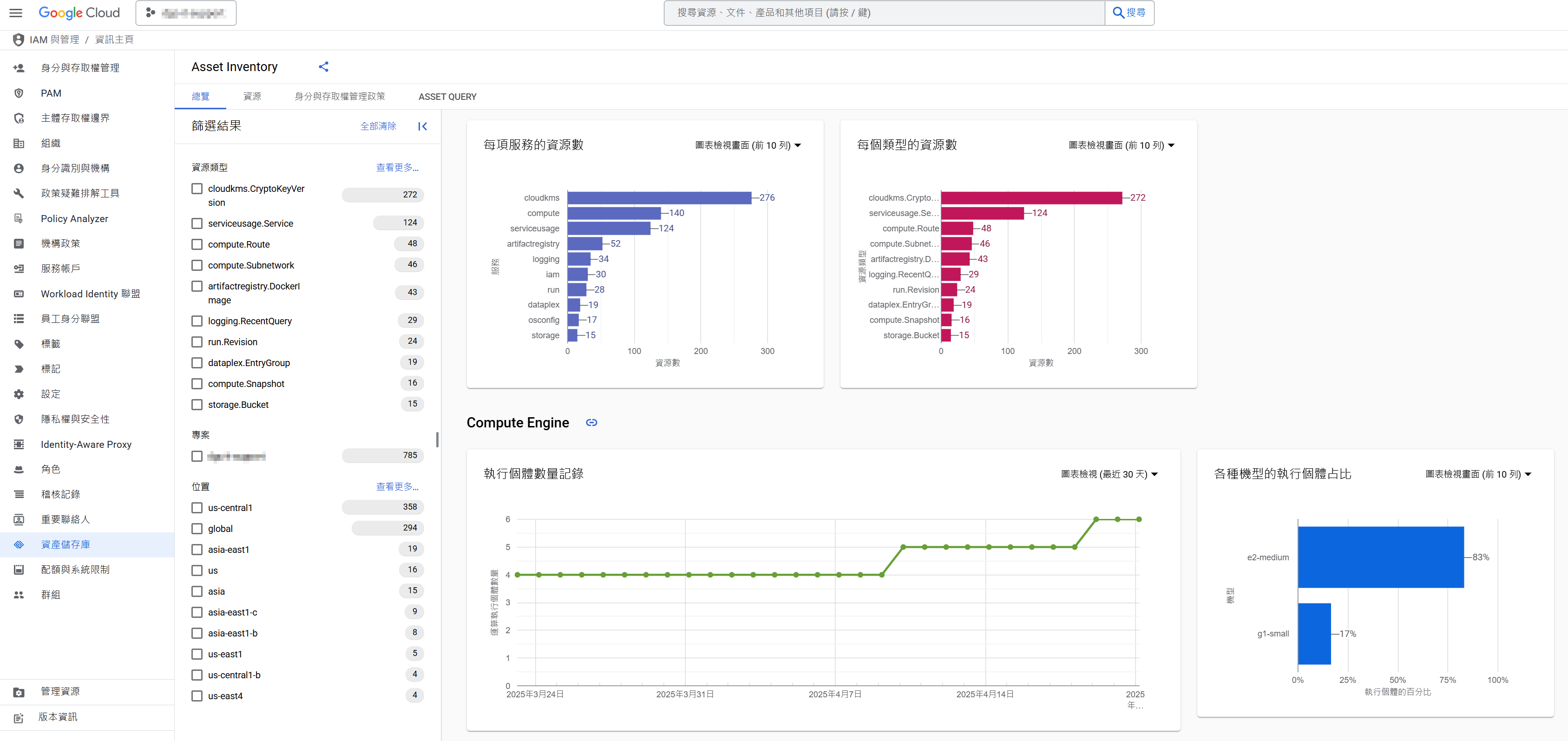1568x741 pixels.
Task: Click the share icon next to Asset Inventory
Action: pos(323,67)
